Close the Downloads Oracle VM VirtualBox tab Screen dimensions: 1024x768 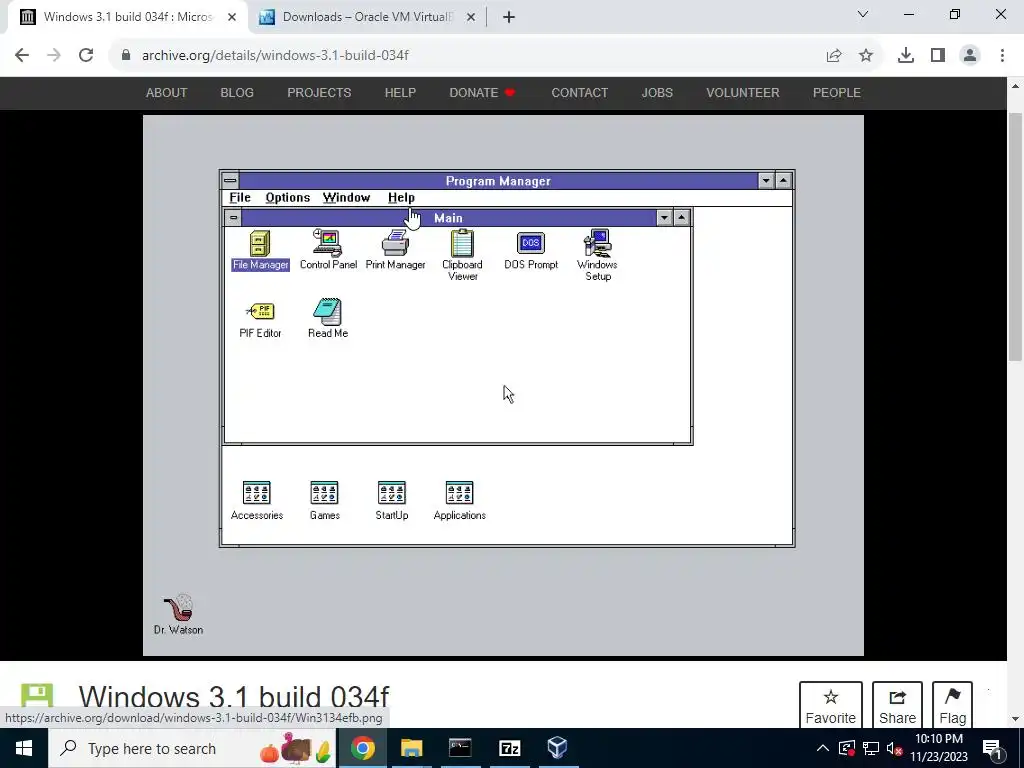tap(471, 17)
